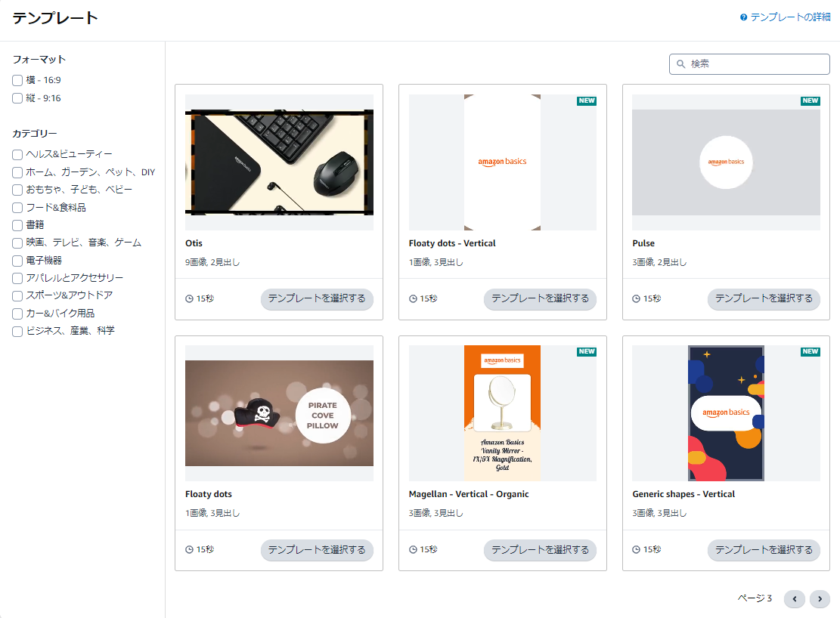
Task: Open the テンプレートの詳細 link
Action: (x=790, y=17)
